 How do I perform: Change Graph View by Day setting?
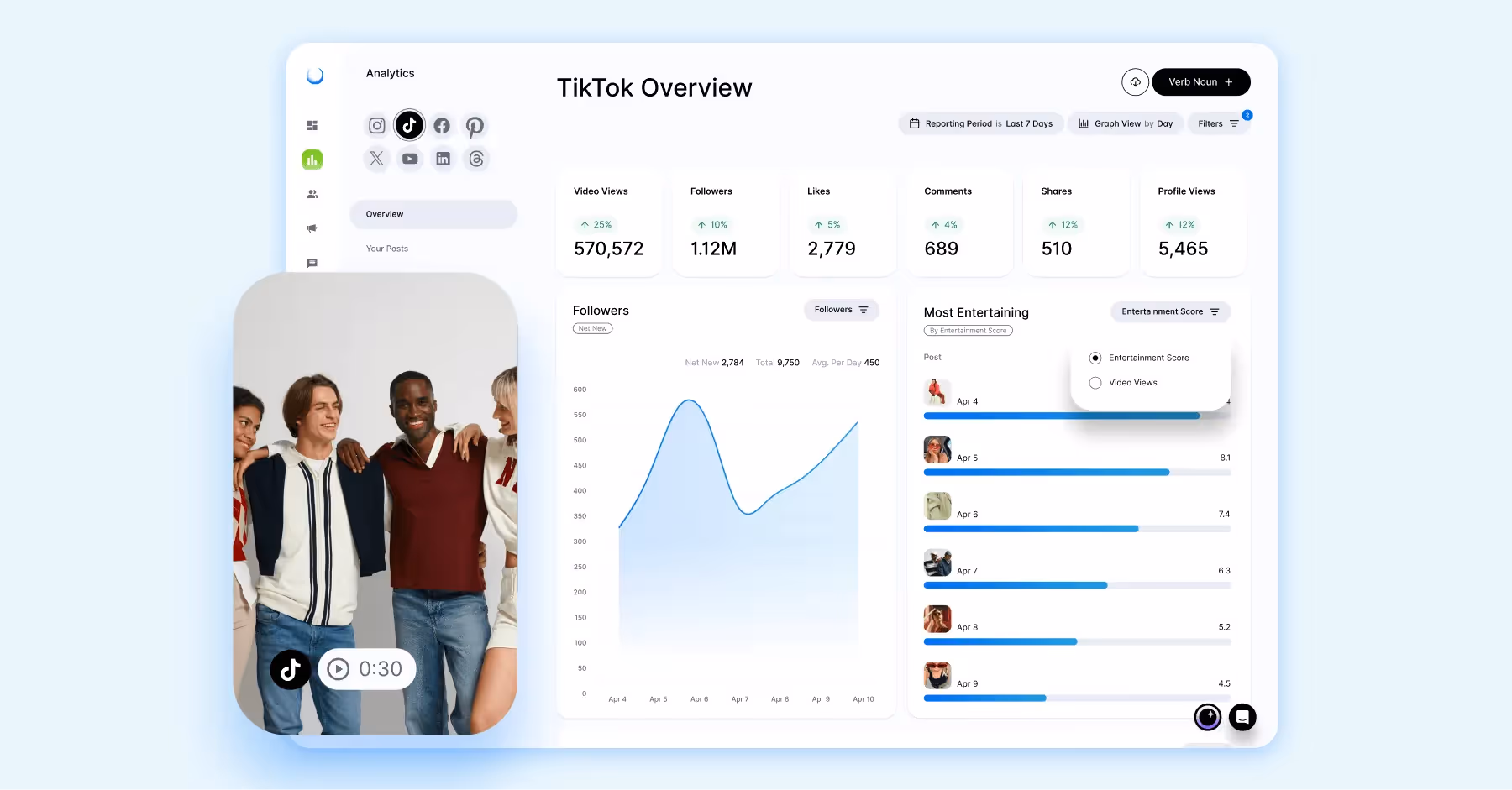1126,123
